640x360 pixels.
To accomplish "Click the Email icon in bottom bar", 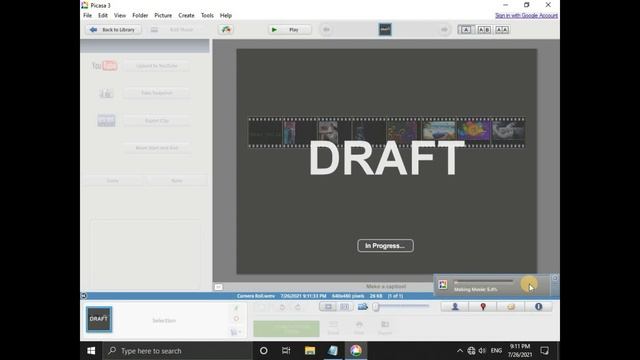I will click(x=333, y=328).
